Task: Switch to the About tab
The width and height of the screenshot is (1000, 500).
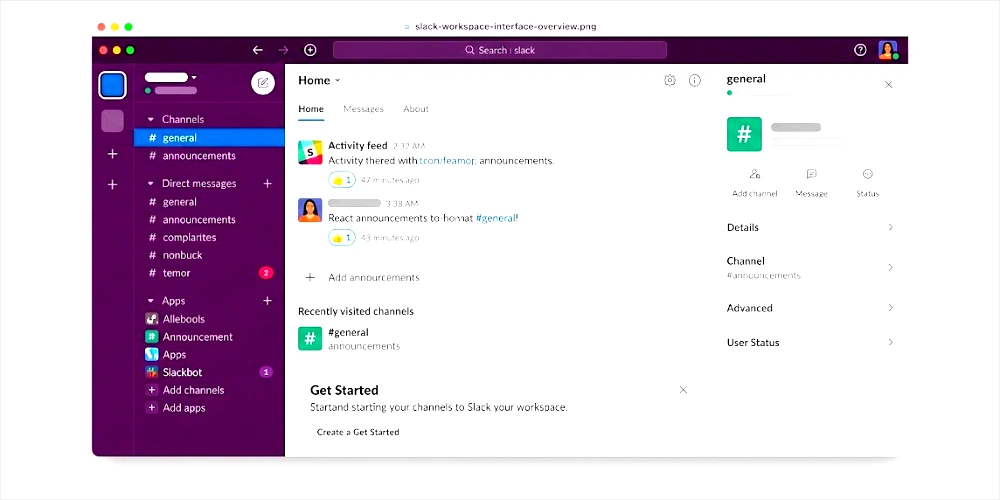Action: (416, 109)
